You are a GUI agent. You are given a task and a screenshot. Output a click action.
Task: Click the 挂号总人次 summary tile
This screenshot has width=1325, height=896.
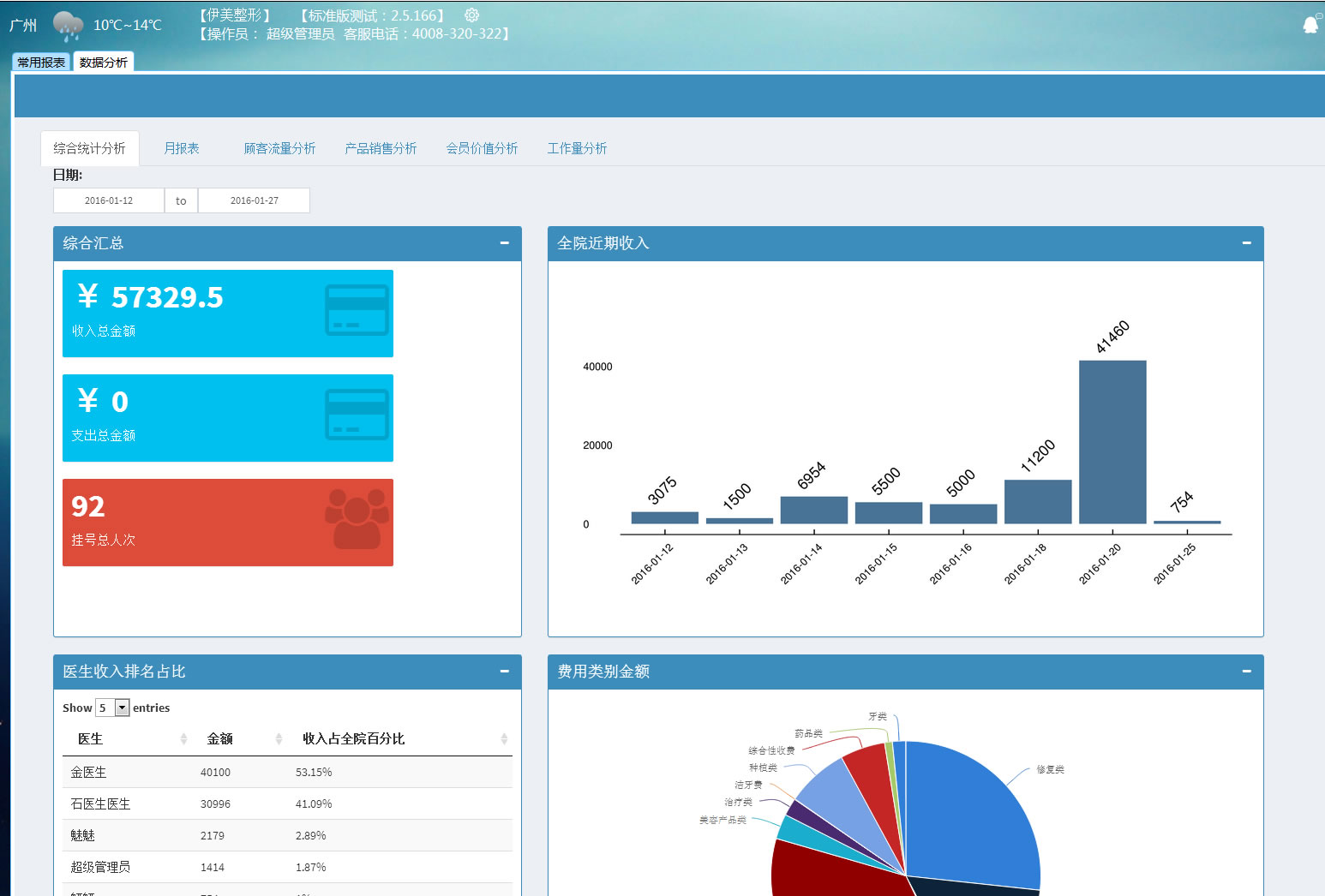coord(228,523)
